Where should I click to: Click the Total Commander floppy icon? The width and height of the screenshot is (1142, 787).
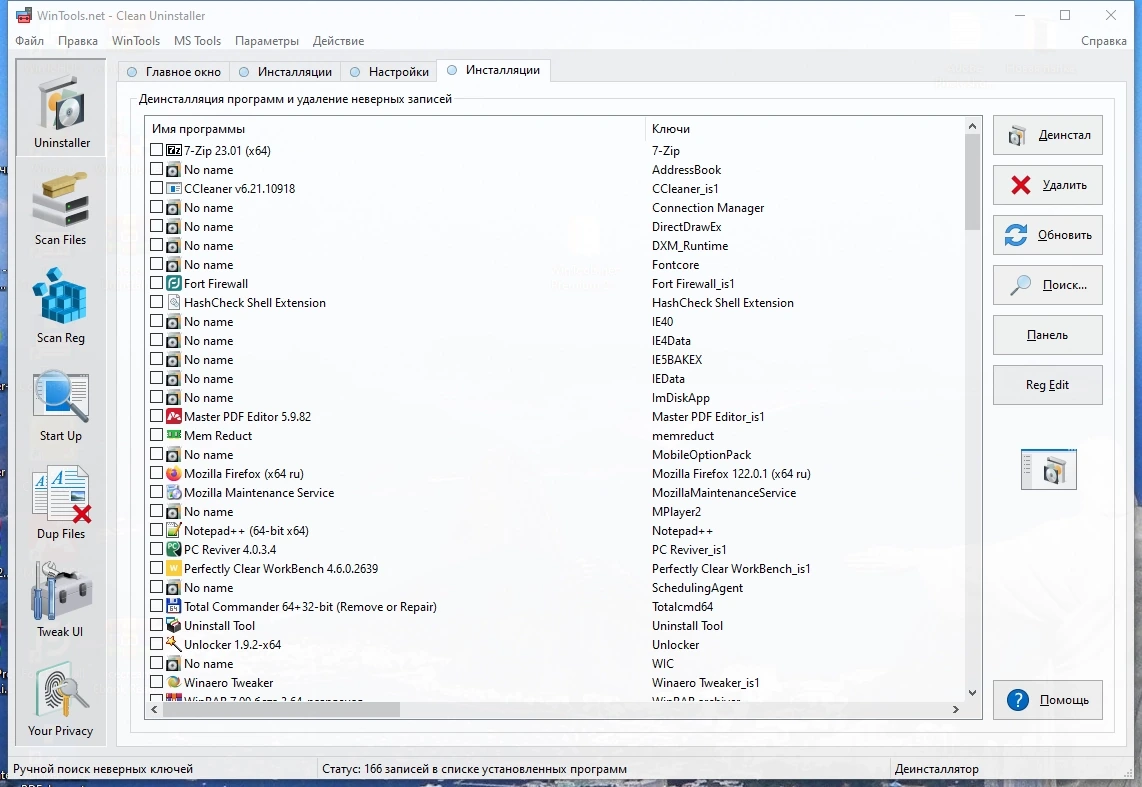(173, 606)
